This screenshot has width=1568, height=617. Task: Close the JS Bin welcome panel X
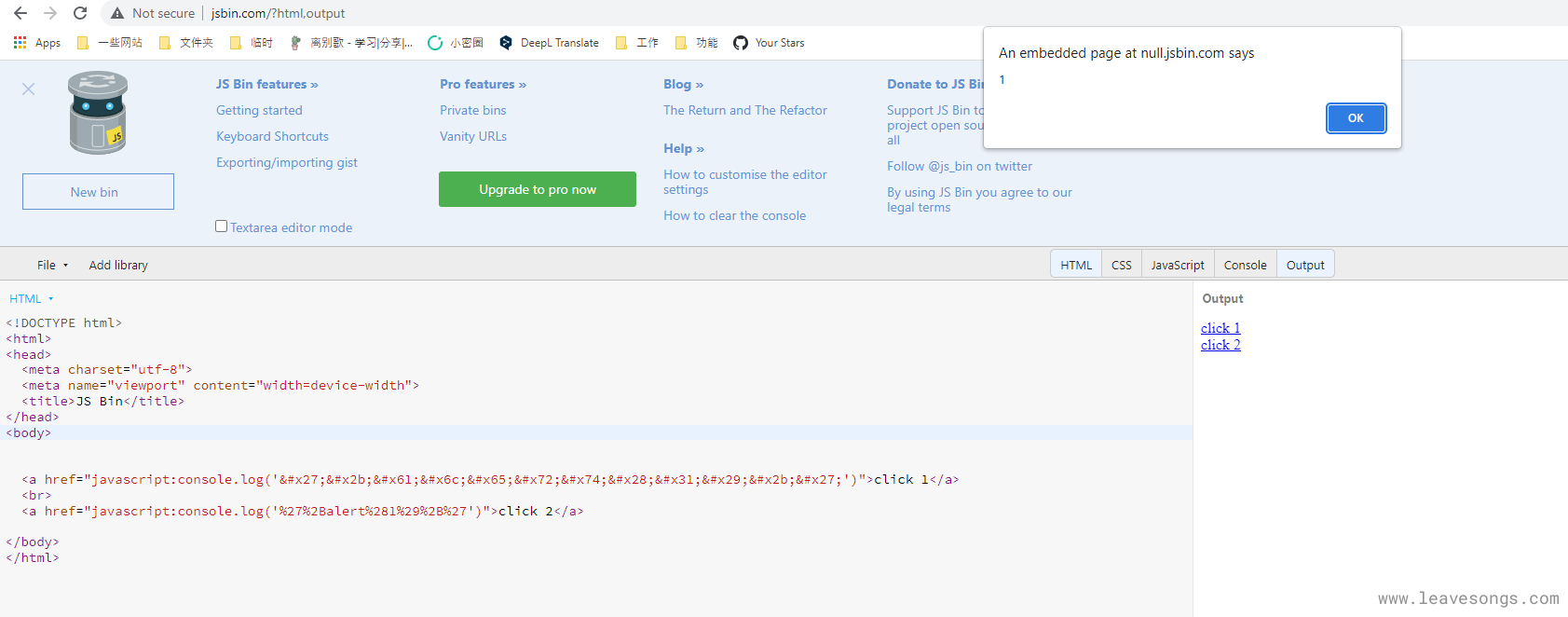tap(29, 89)
